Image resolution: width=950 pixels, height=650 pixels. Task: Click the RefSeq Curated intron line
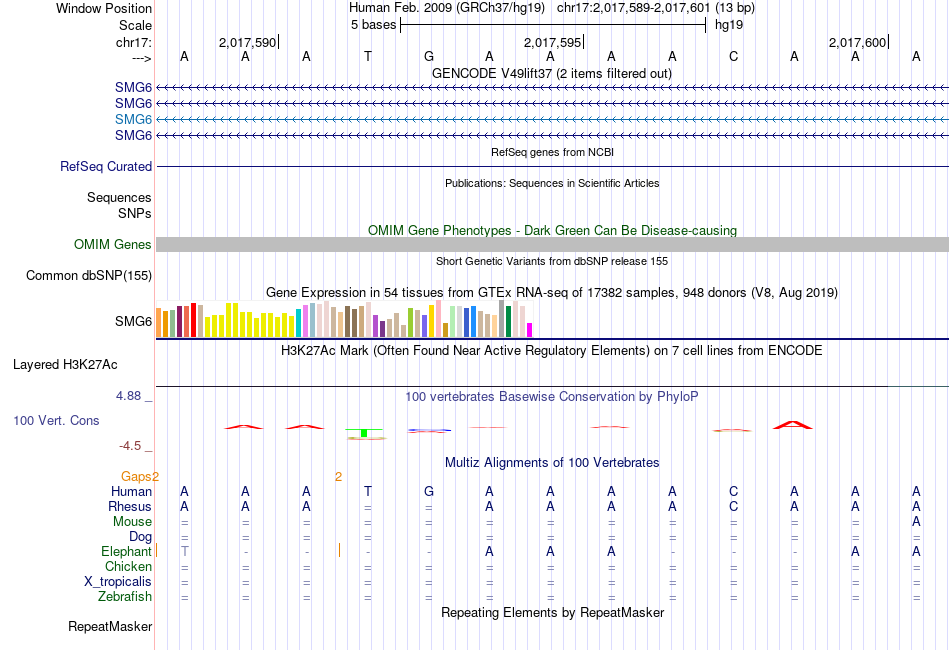(x=552, y=167)
